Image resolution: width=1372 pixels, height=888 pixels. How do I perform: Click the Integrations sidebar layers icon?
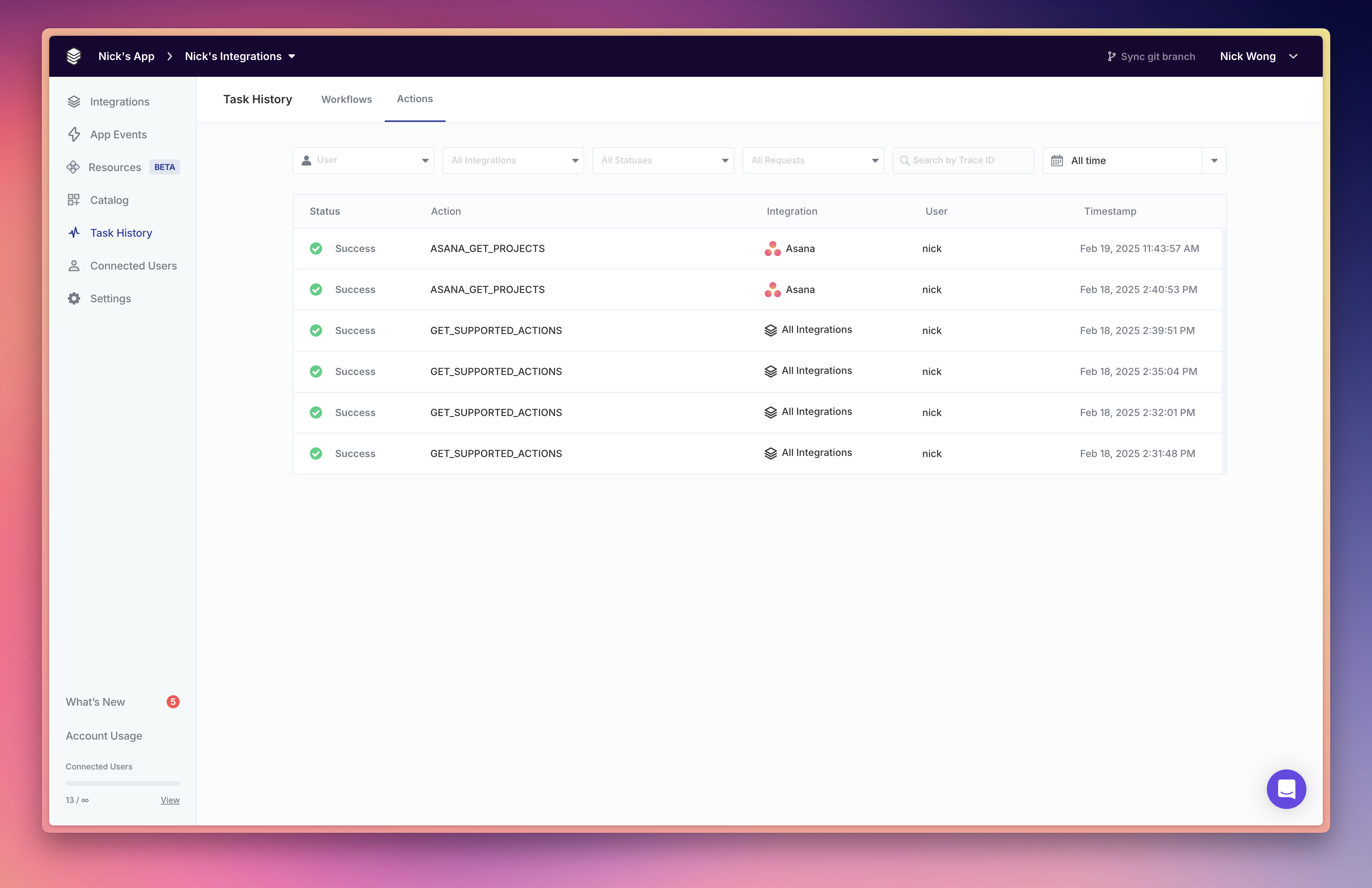(x=74, y=101)
